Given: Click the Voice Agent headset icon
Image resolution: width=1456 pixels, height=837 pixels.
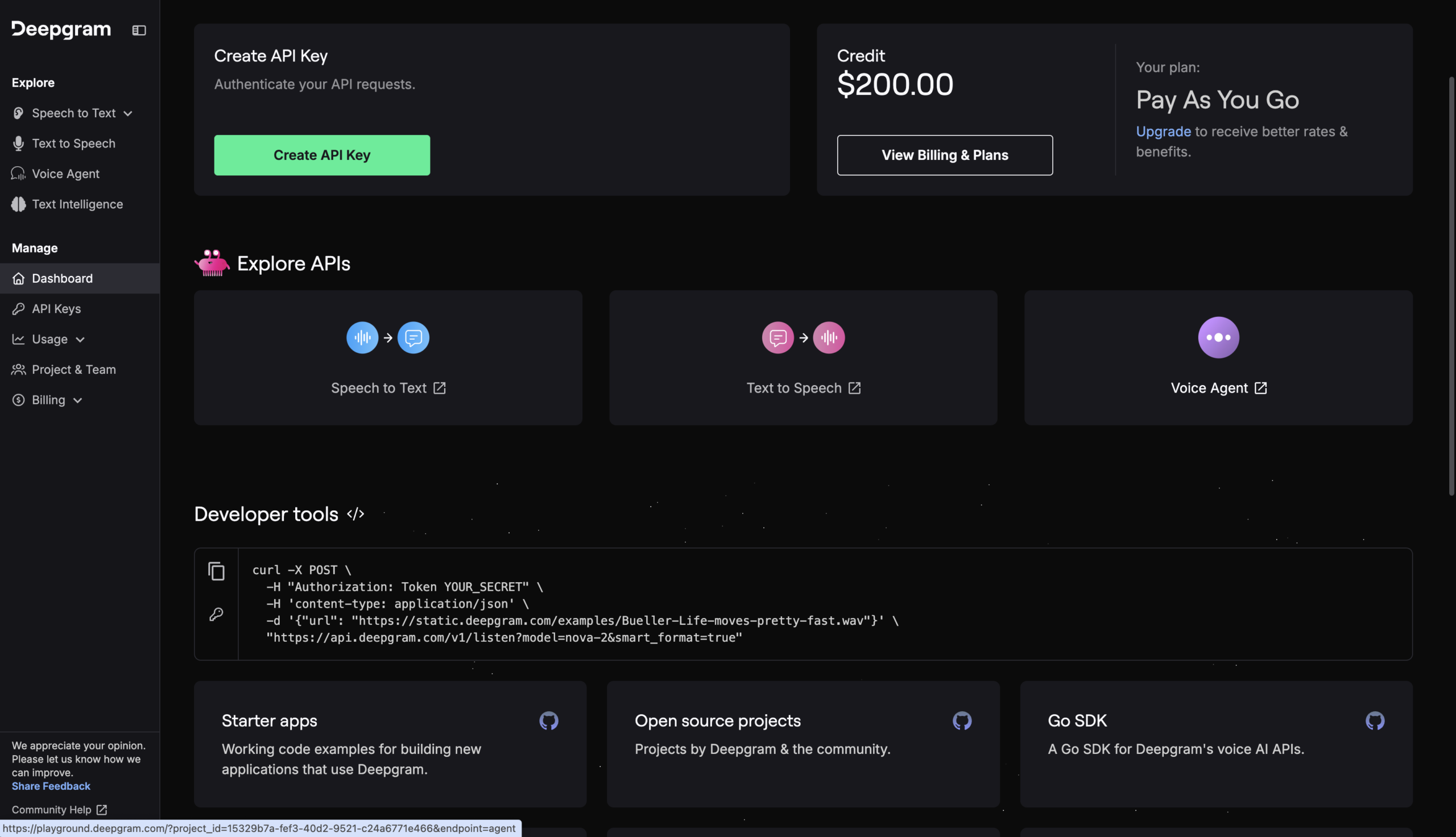Looking at the screenshot, I should pos(18,174).
